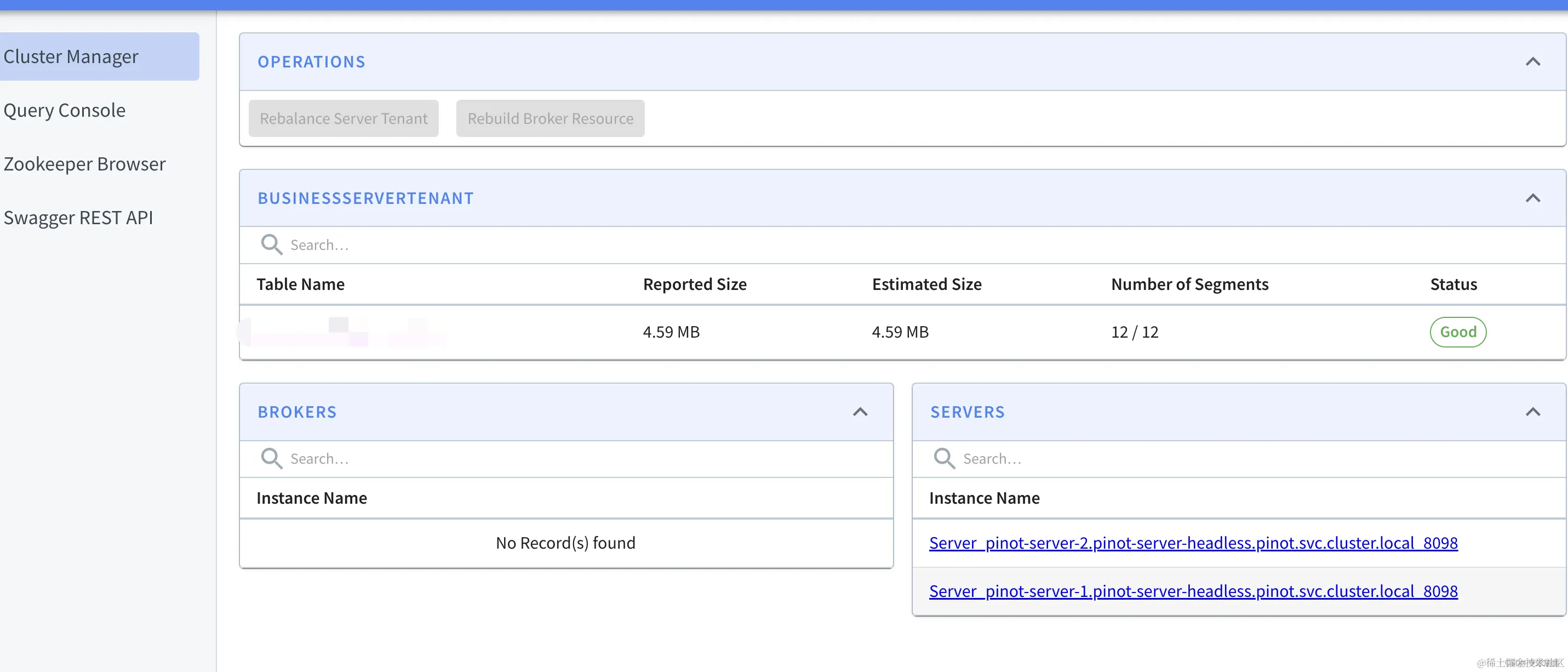
Task: Go to Zookeeper Browser
Action: pos(84,164)
